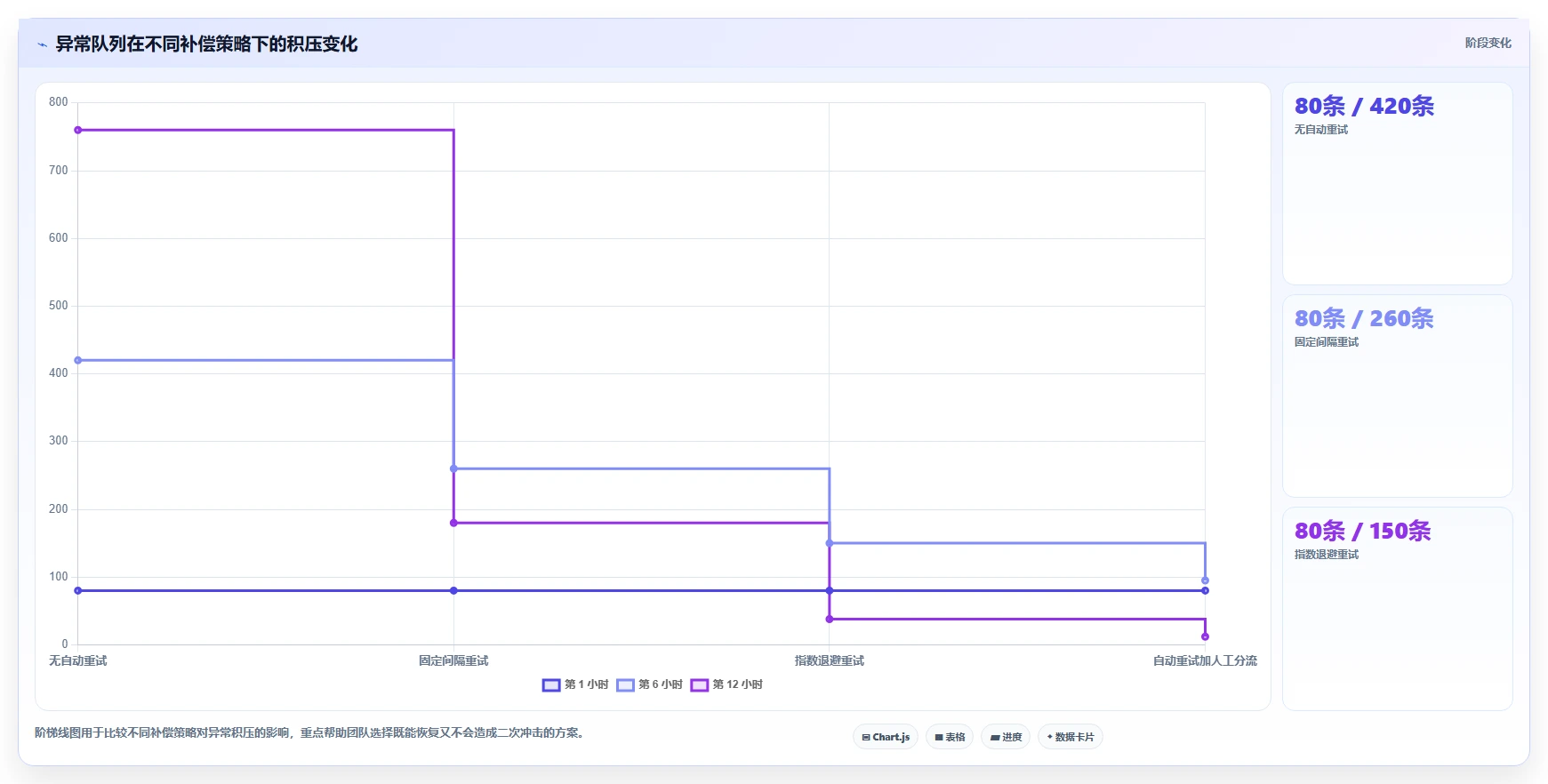Click the y-axis tick 600
This screenshot has width=1548, height=784.
59,237
